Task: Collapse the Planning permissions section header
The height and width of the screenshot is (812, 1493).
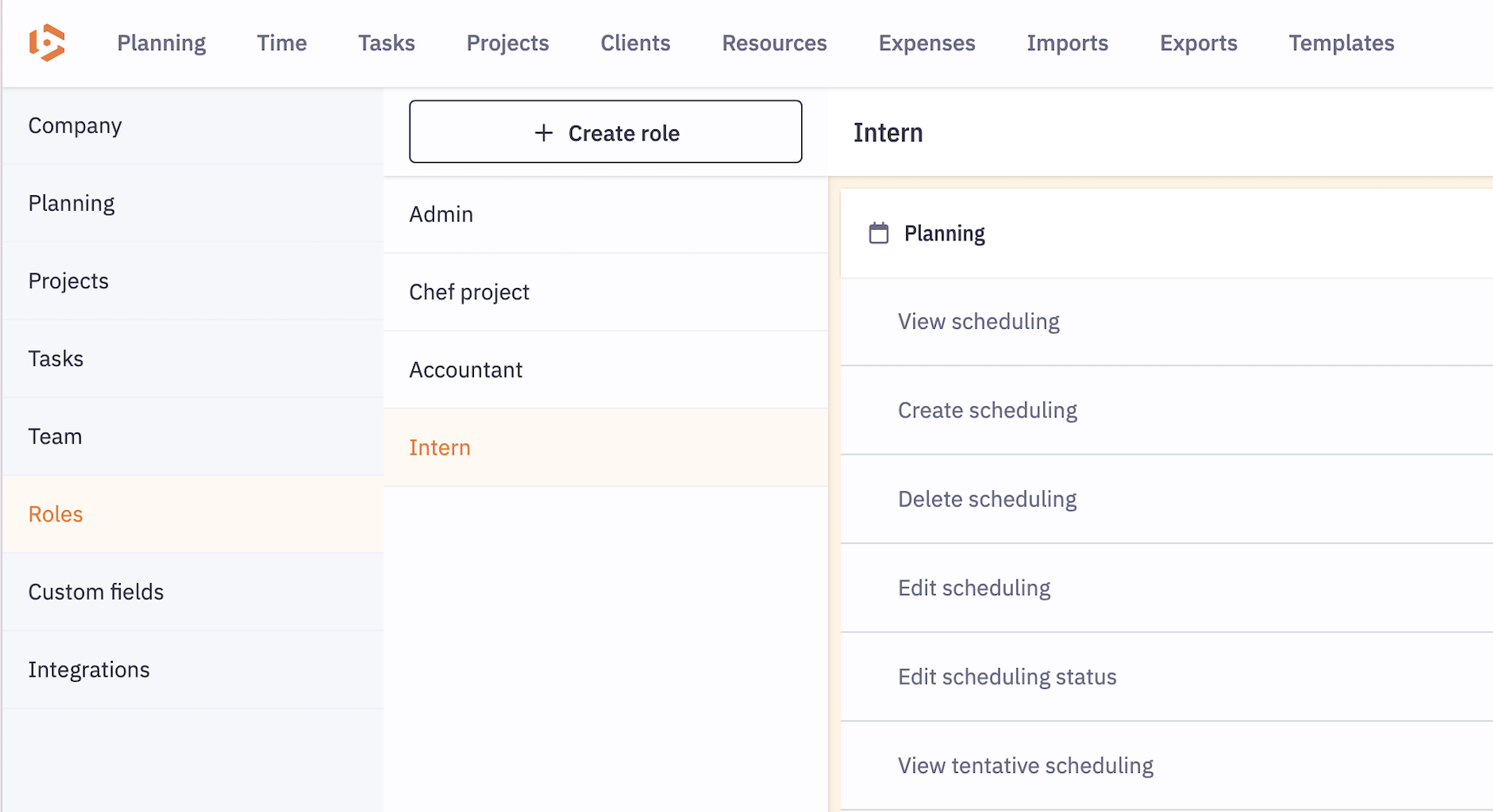Action: point(944,233)
